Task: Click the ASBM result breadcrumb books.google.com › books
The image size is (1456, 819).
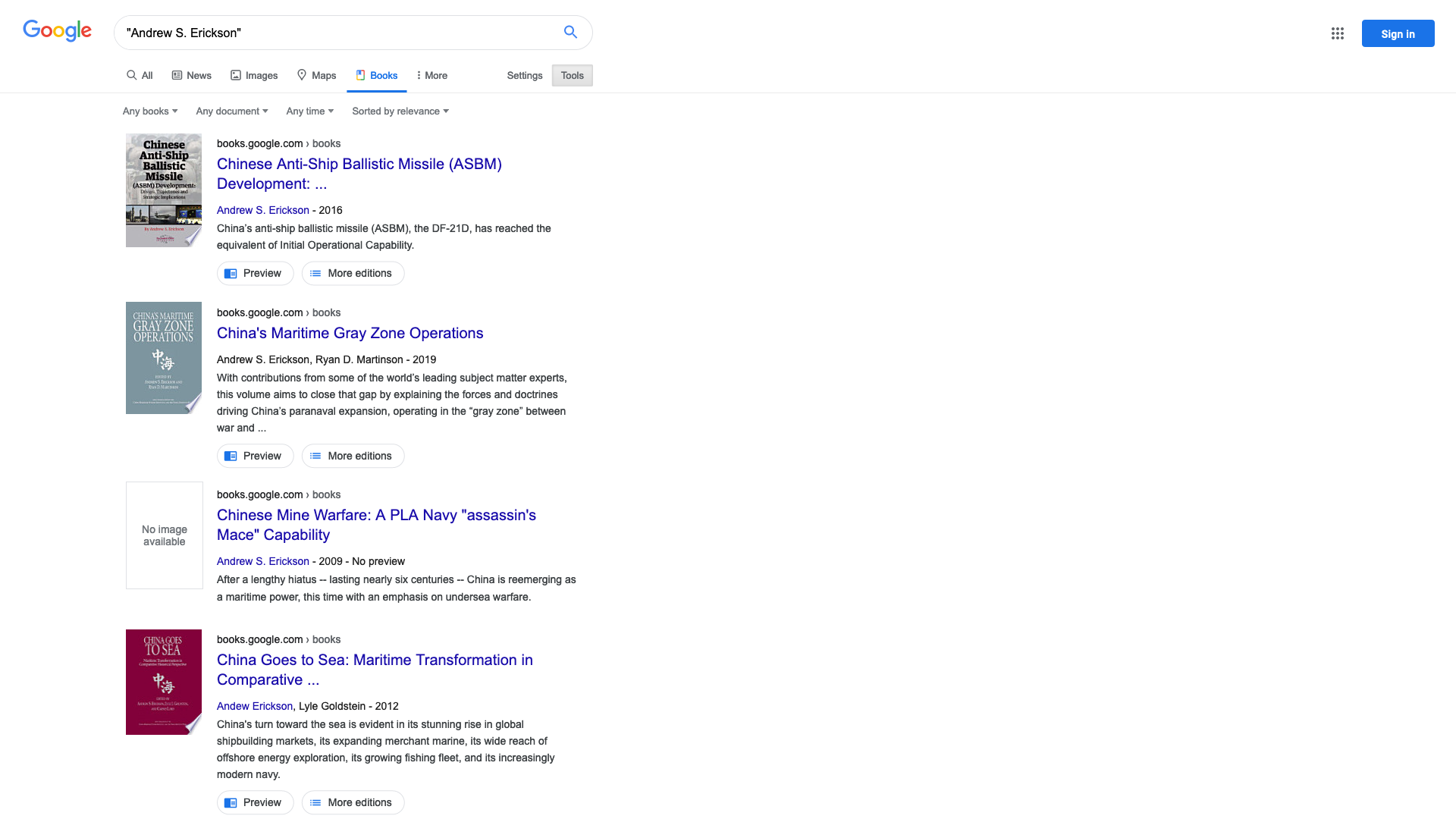Action: [278, 143]
